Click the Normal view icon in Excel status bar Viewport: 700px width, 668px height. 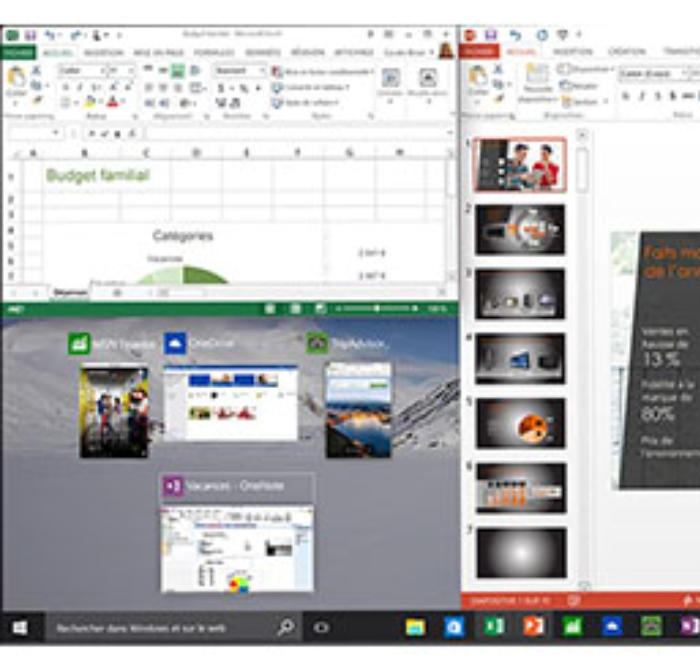(270, 309)
